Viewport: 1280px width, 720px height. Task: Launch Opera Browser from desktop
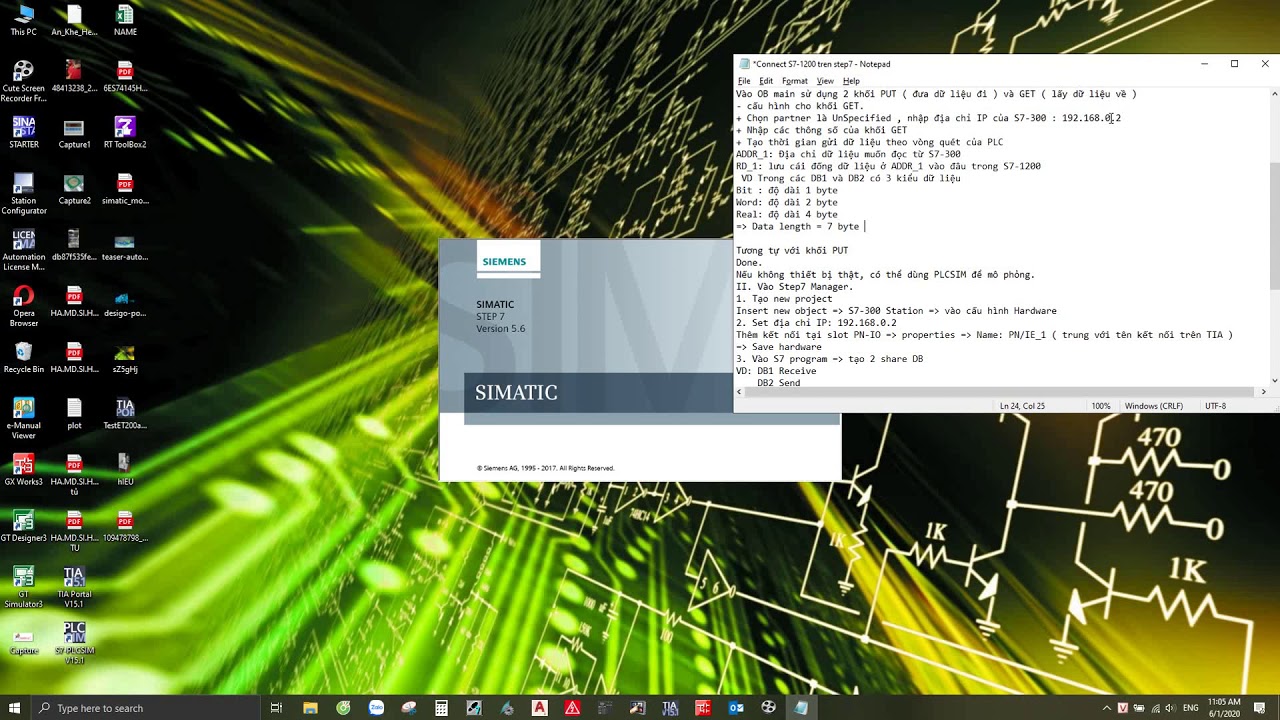coord(23,306)
